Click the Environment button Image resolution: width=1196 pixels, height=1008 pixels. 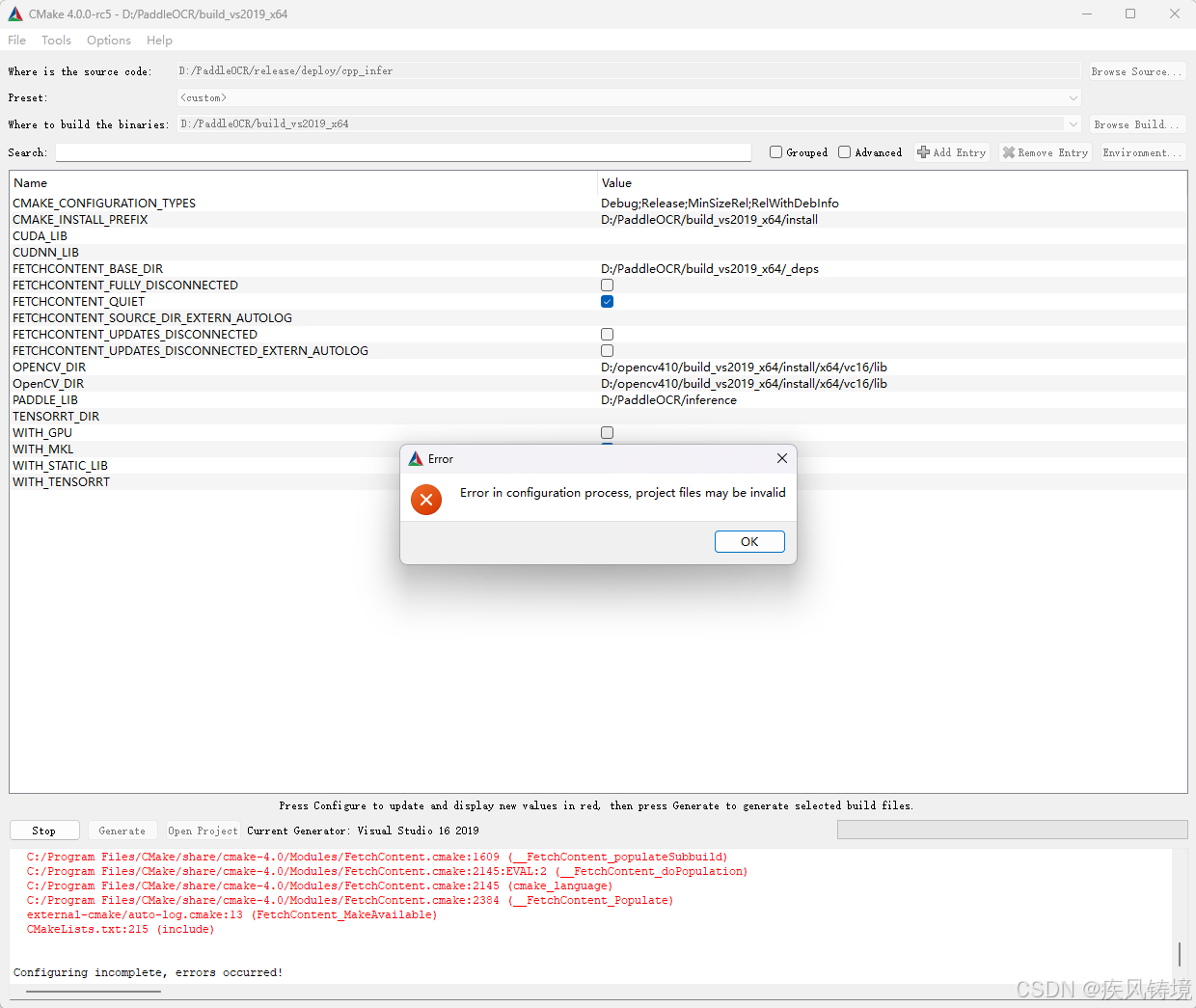[x=1142, y=152]
